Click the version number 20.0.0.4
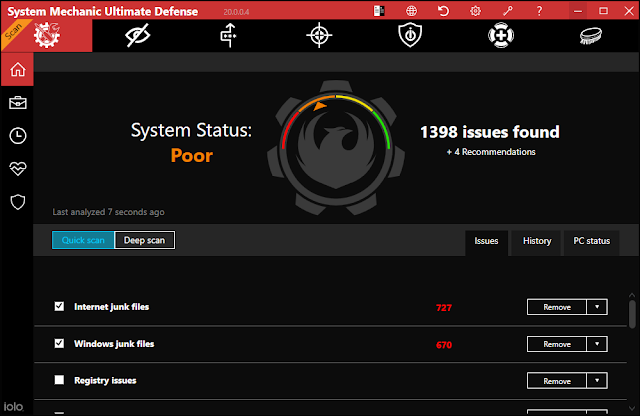 point(236,12)
